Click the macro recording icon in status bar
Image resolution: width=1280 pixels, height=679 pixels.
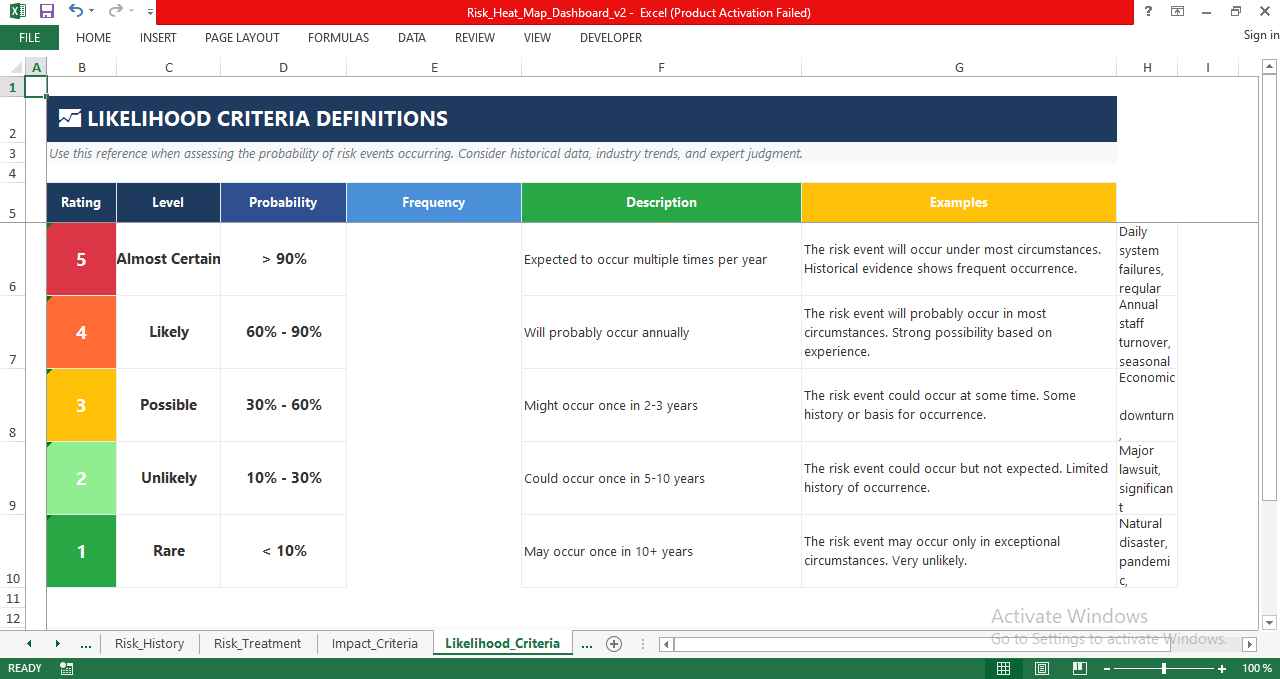[x=67, y=668]
